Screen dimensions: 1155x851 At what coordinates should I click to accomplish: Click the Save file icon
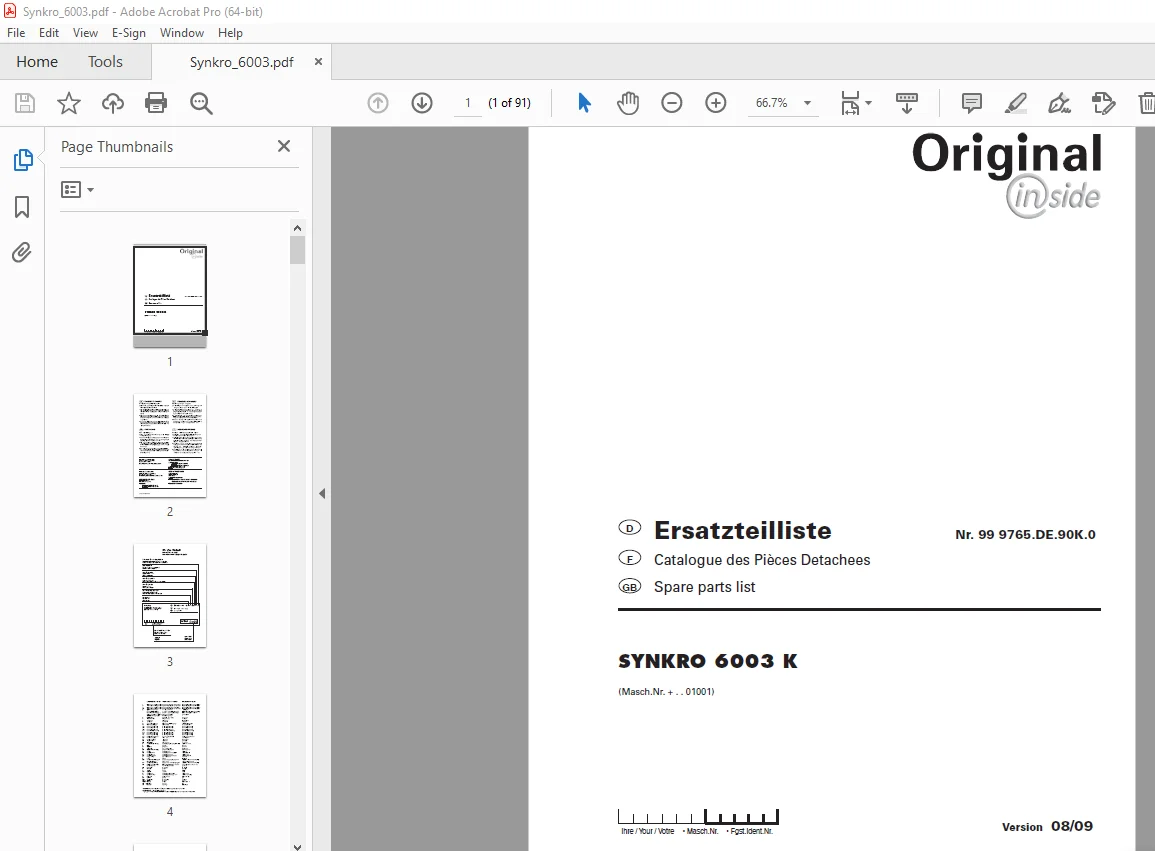pyautogui.click(x=25, y=103)
